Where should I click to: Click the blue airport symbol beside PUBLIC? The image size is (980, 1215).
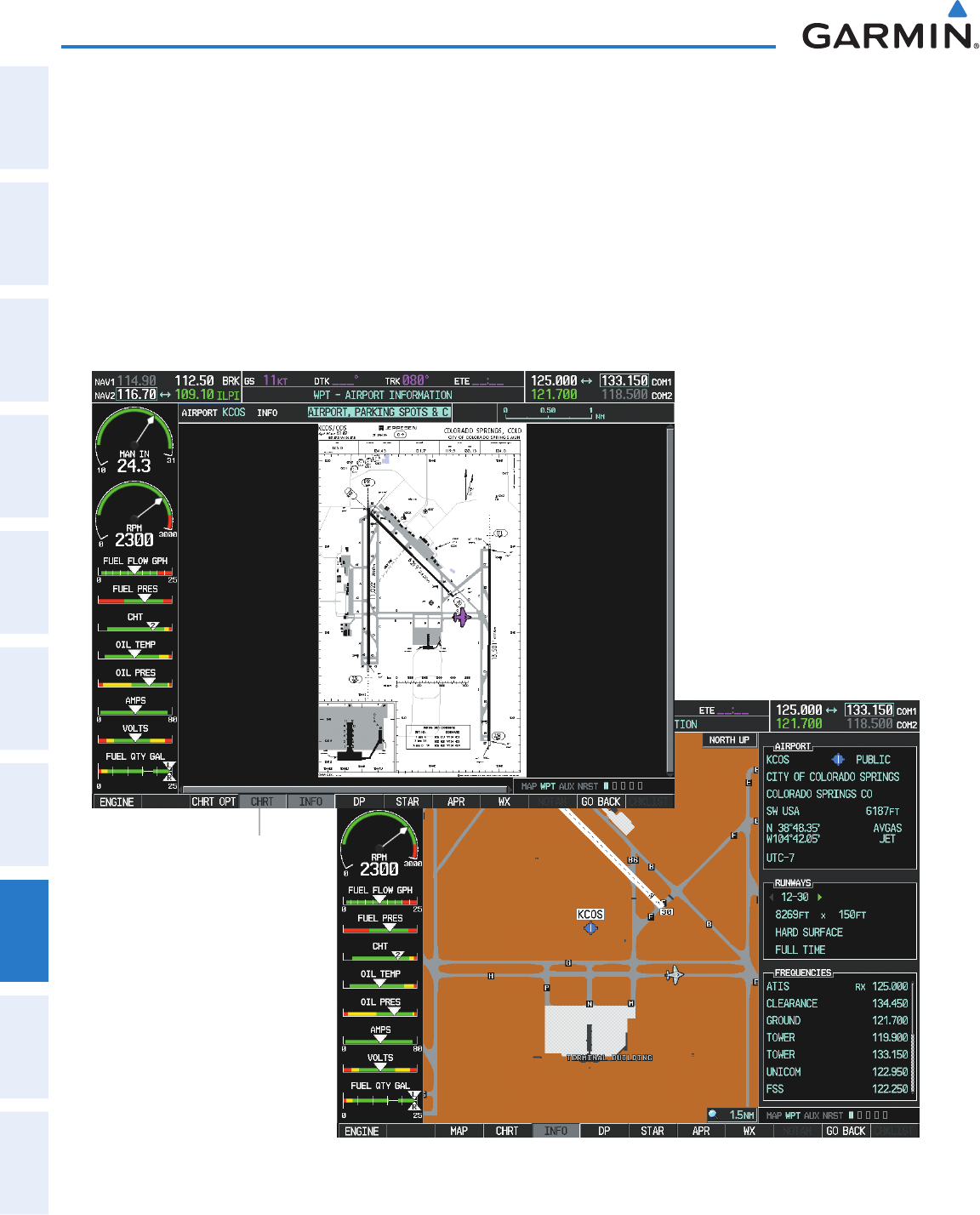[838, 759]
